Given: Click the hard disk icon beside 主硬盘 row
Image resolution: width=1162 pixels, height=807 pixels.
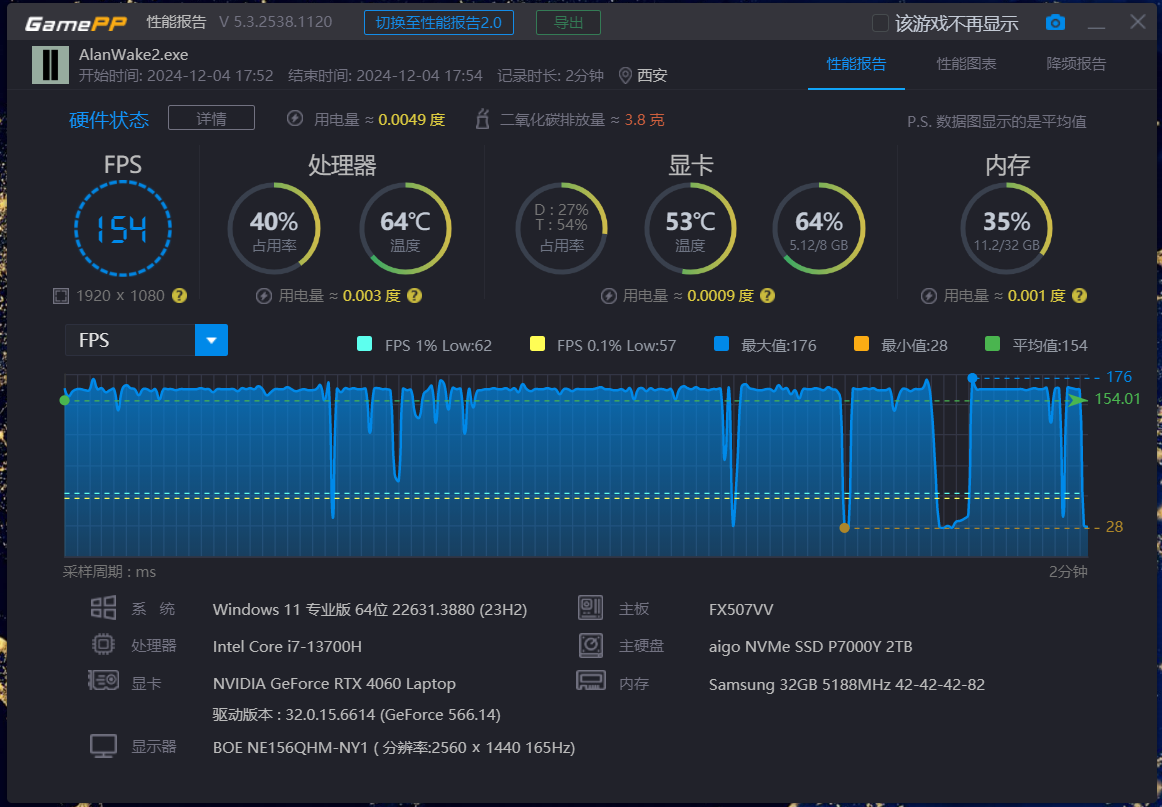Looking at the screenshot, I should pyautogui.click(x=591, y=645).
